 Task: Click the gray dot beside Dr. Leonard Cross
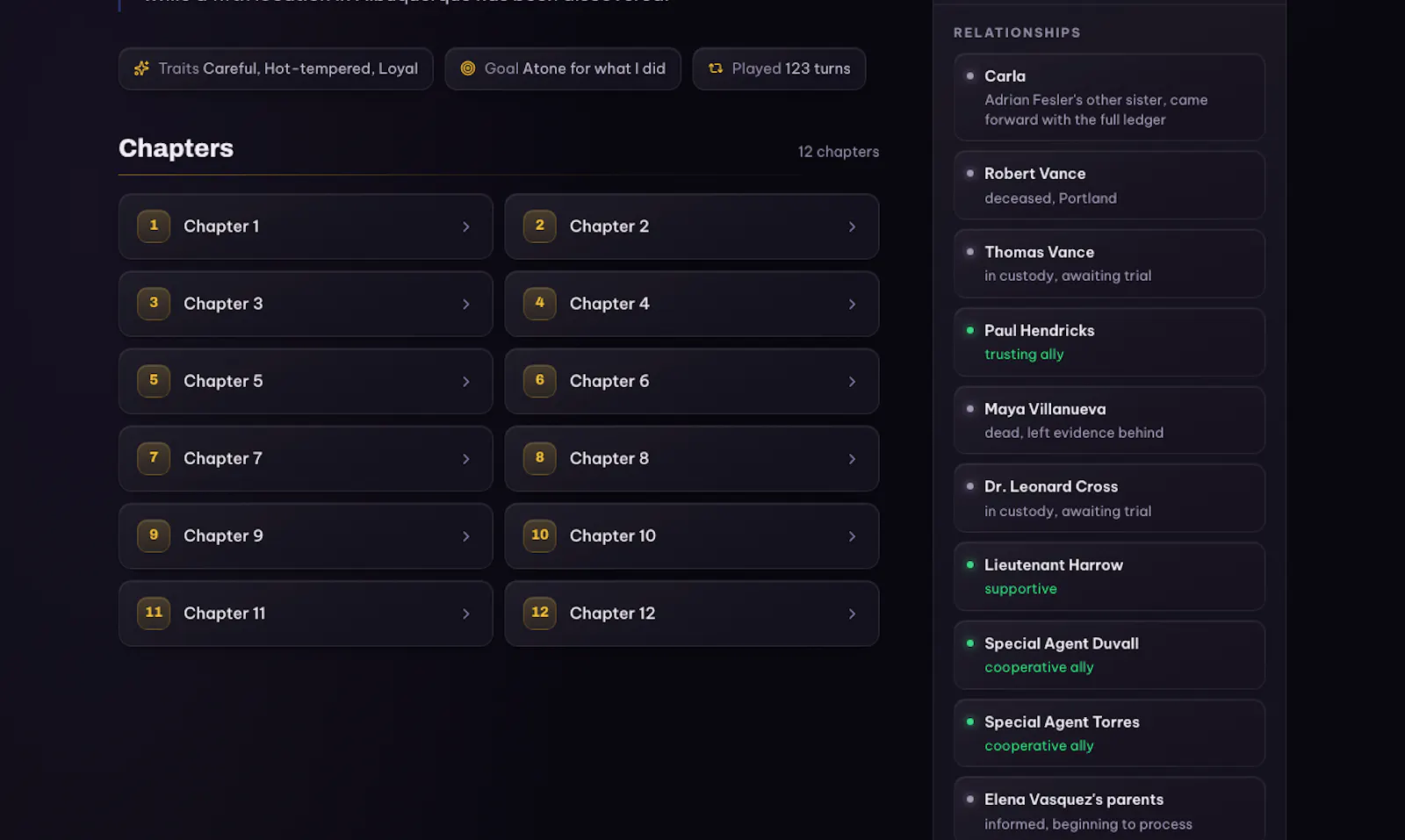click(x=970, y=486)
